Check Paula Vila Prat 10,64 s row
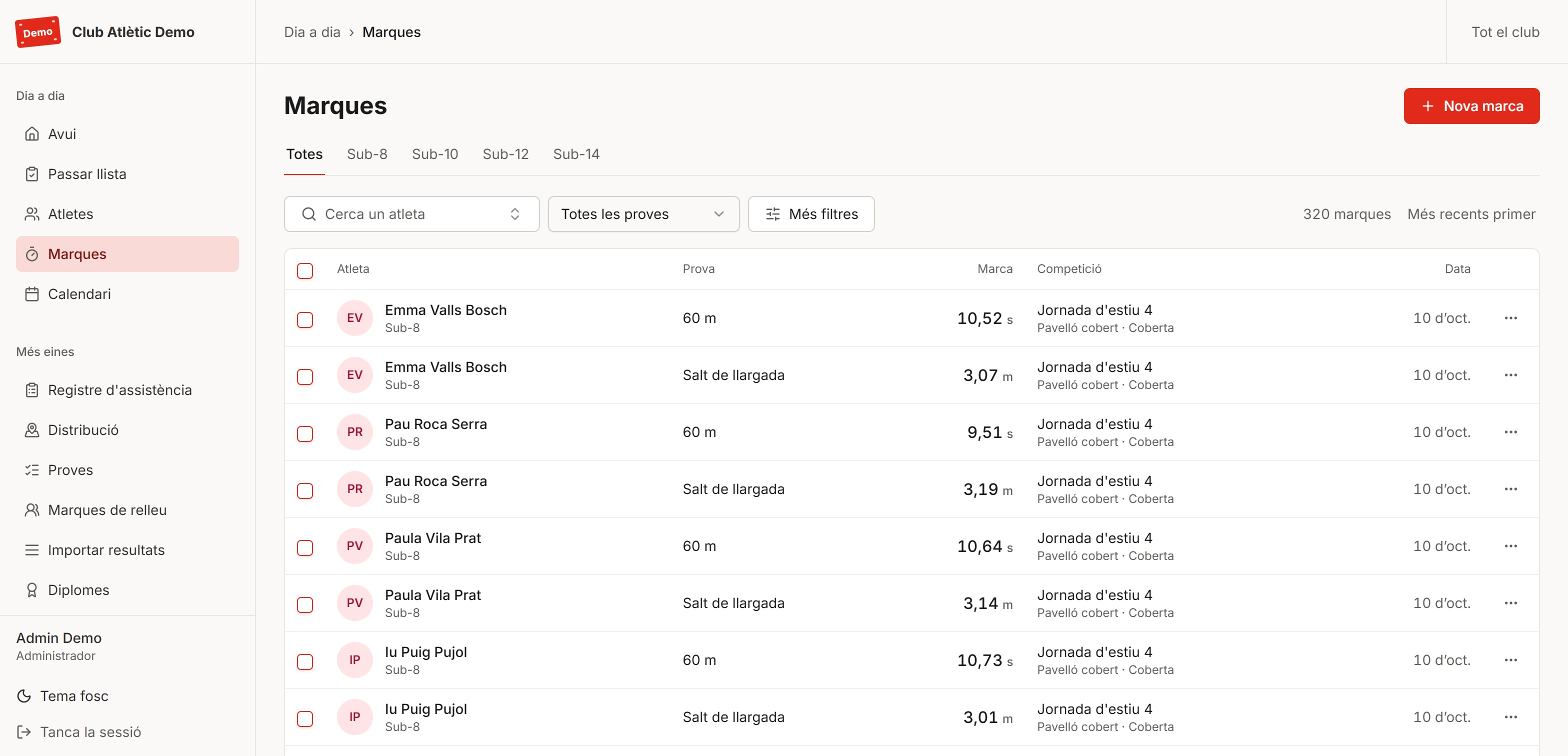This screenshot has height=756, width=1568. pos(305,548)
